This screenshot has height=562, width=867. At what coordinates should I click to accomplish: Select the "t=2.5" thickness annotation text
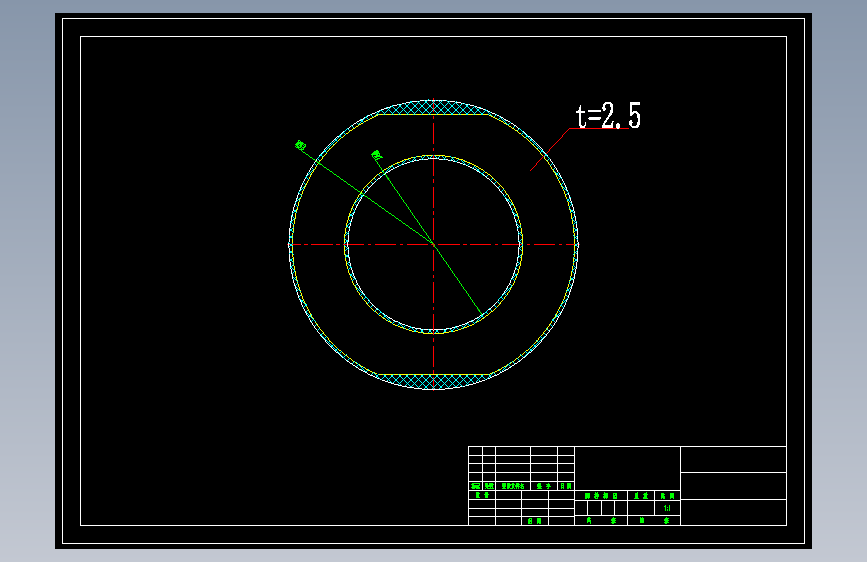click(x=608, y=116)
